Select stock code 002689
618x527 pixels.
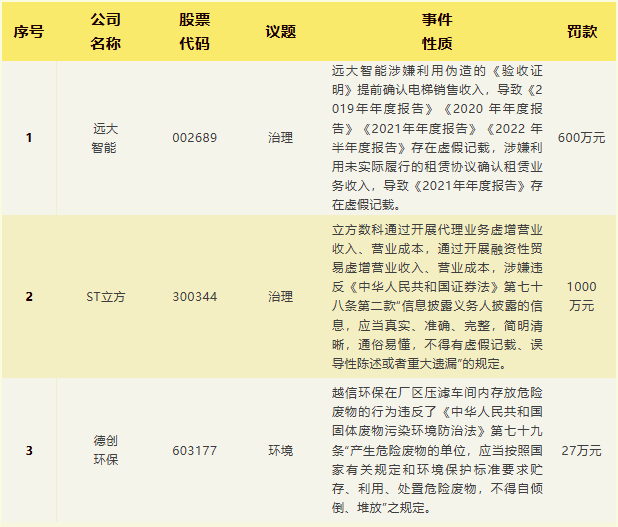pos(194,138)
